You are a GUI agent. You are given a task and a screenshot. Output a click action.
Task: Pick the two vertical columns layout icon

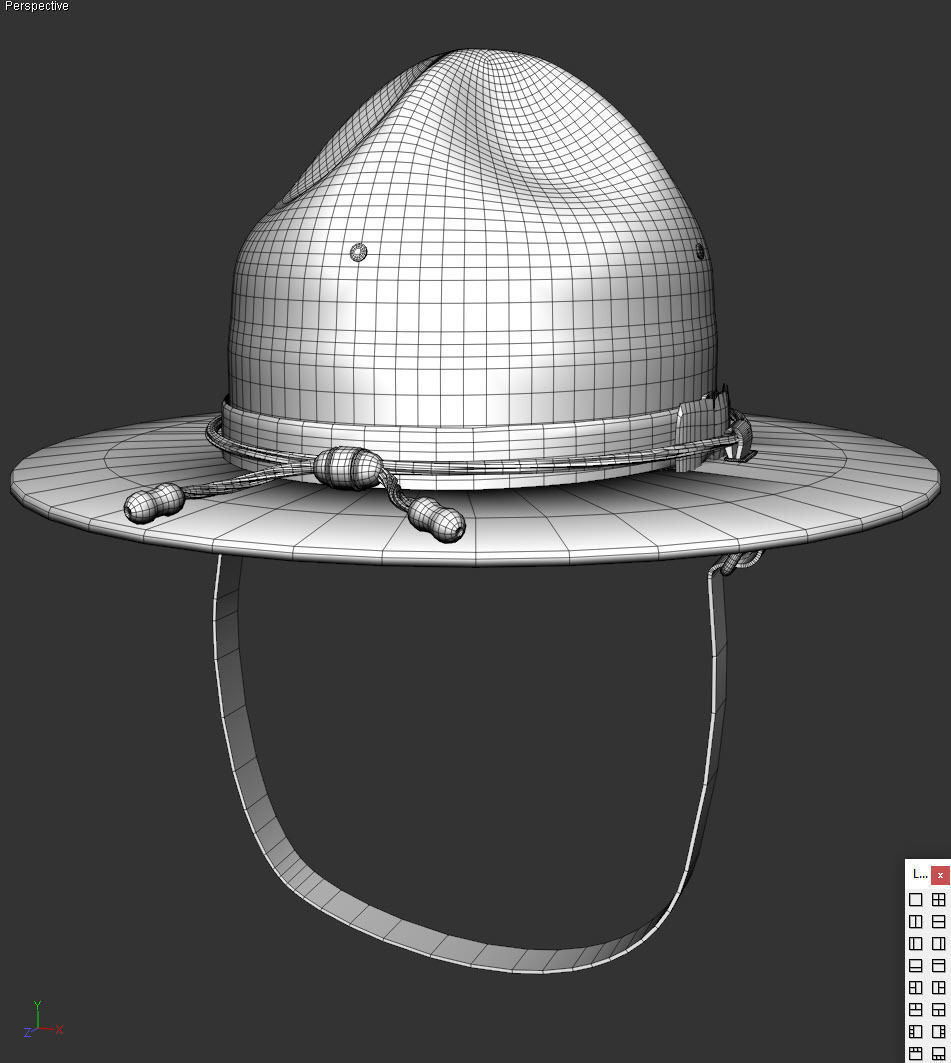coord(915,921)
